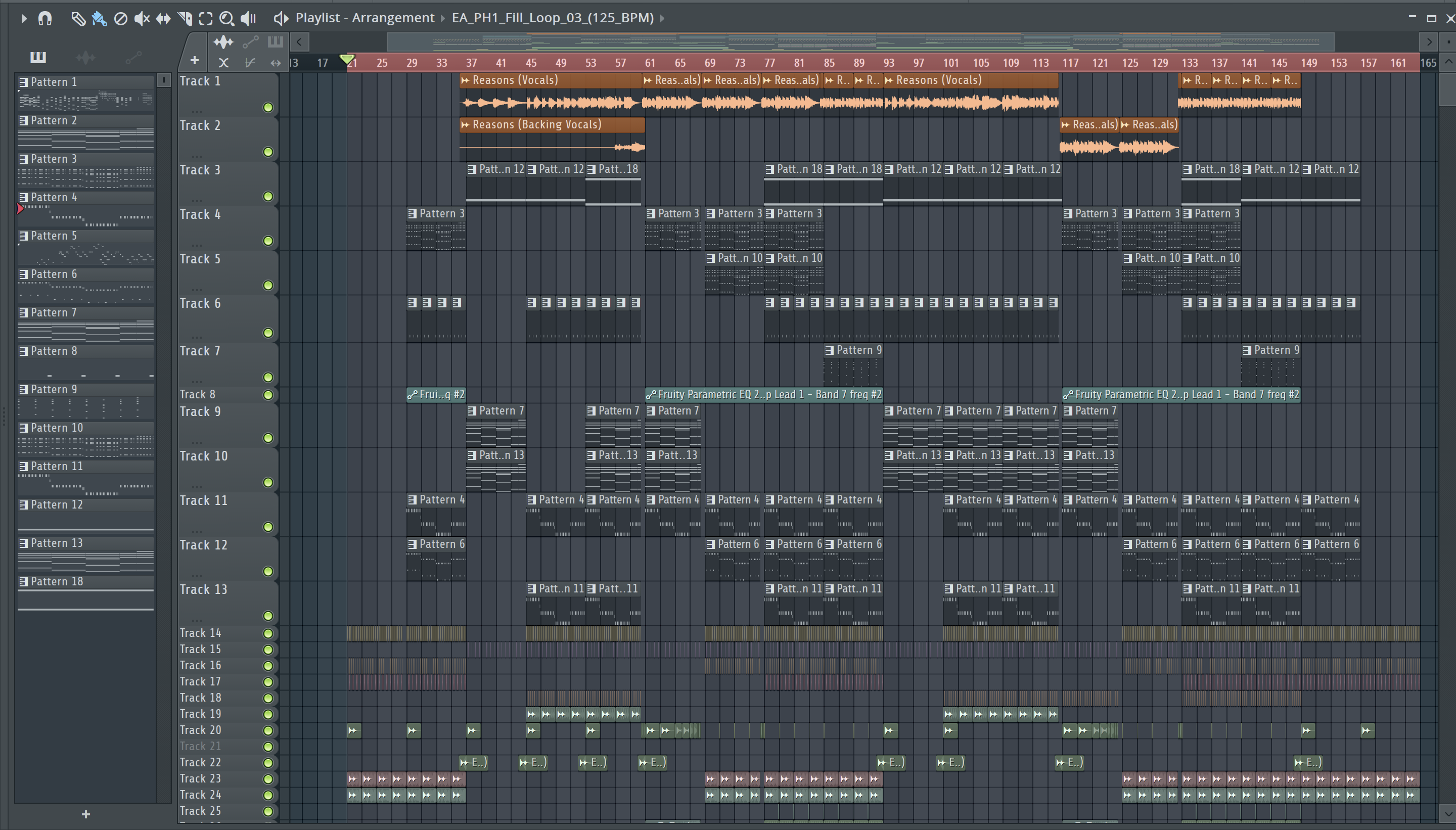Image resolution: width=1456 pixels, height=830 pixels.
Task: Open Fruity Parametric EQ automation clip menu at bar 61
Action: [x=651, y=394]
